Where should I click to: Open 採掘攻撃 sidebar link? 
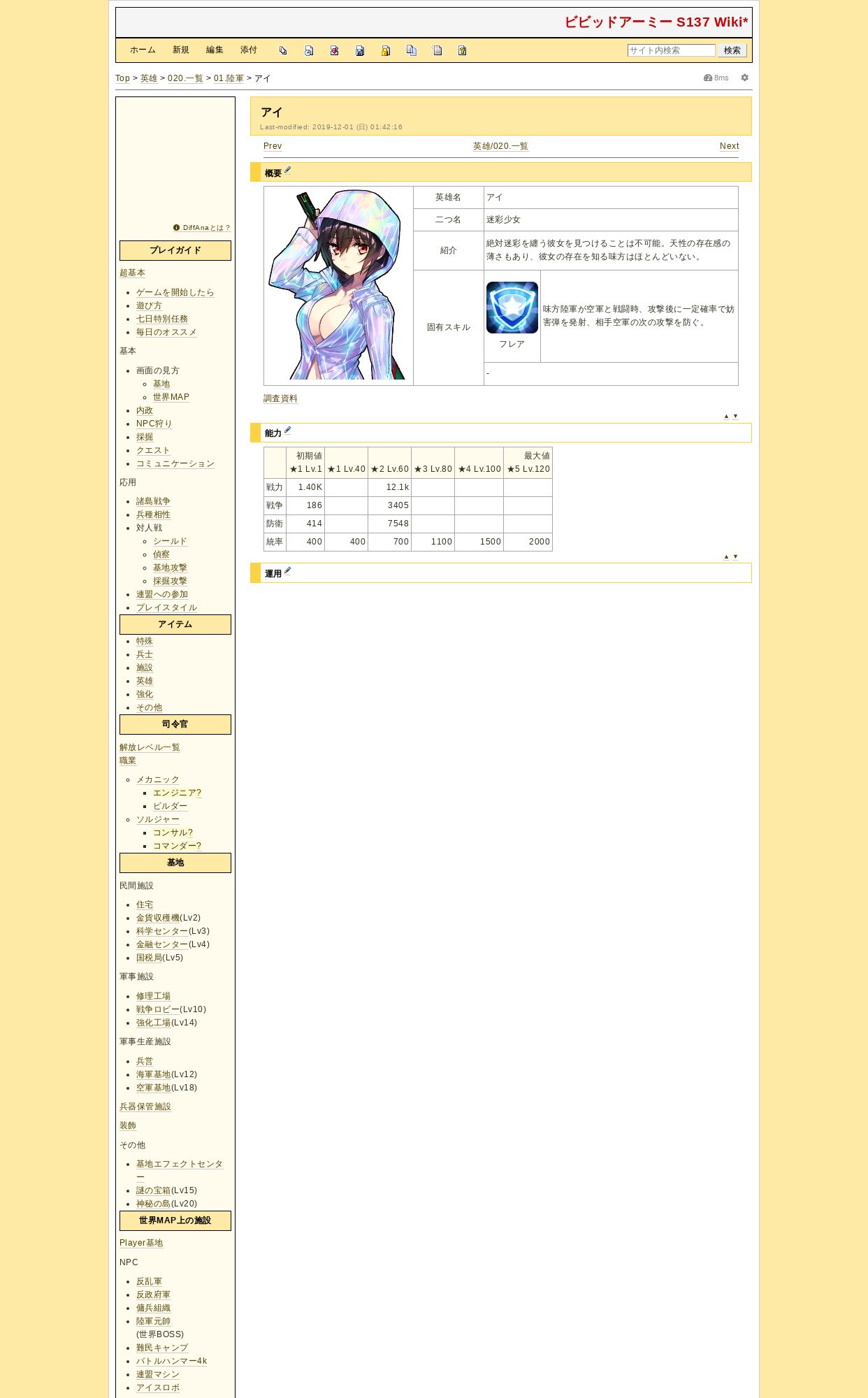point(170,581)
